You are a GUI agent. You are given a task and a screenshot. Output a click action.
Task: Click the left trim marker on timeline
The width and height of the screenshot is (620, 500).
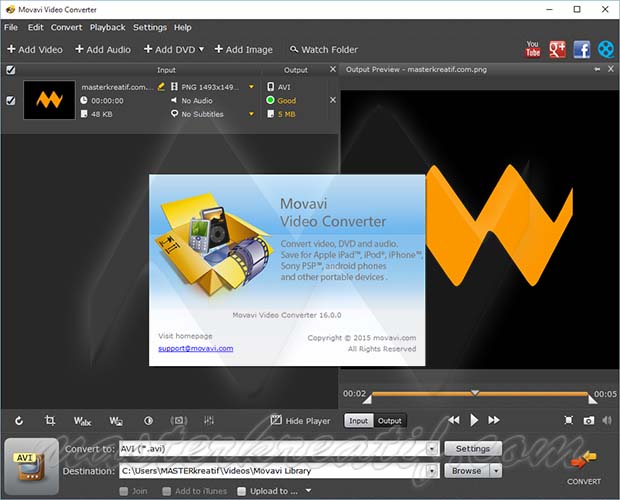pos(367,399)
